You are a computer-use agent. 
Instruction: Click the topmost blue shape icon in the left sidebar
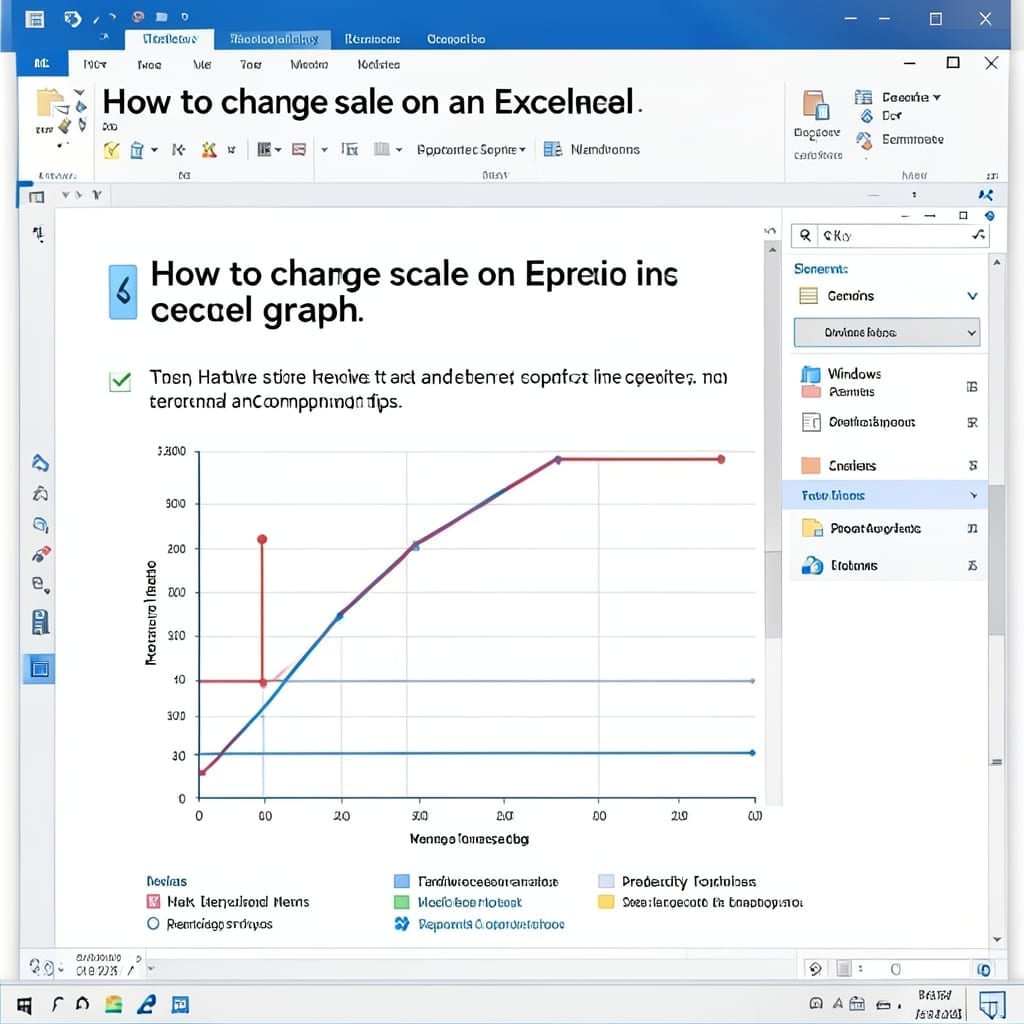[x=40, y=463]
